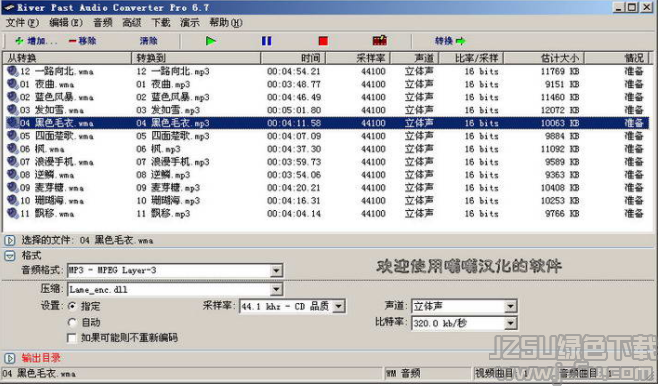Sort by 采样率 column header
The width and height of the screenshot is (659, 386).
coord(358,58)
